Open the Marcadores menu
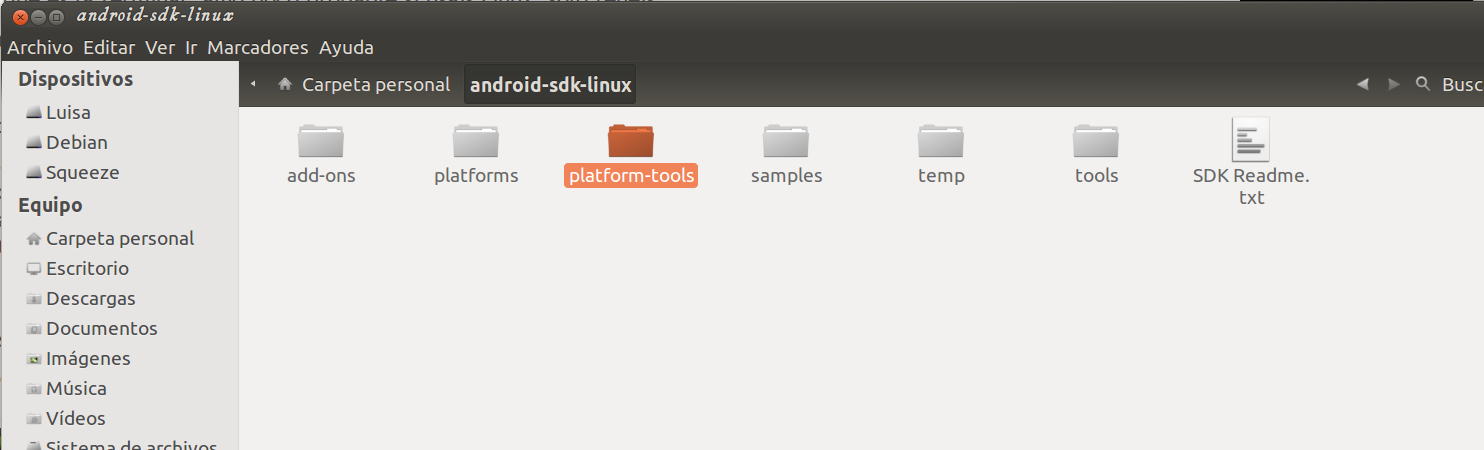 [257, 47]
